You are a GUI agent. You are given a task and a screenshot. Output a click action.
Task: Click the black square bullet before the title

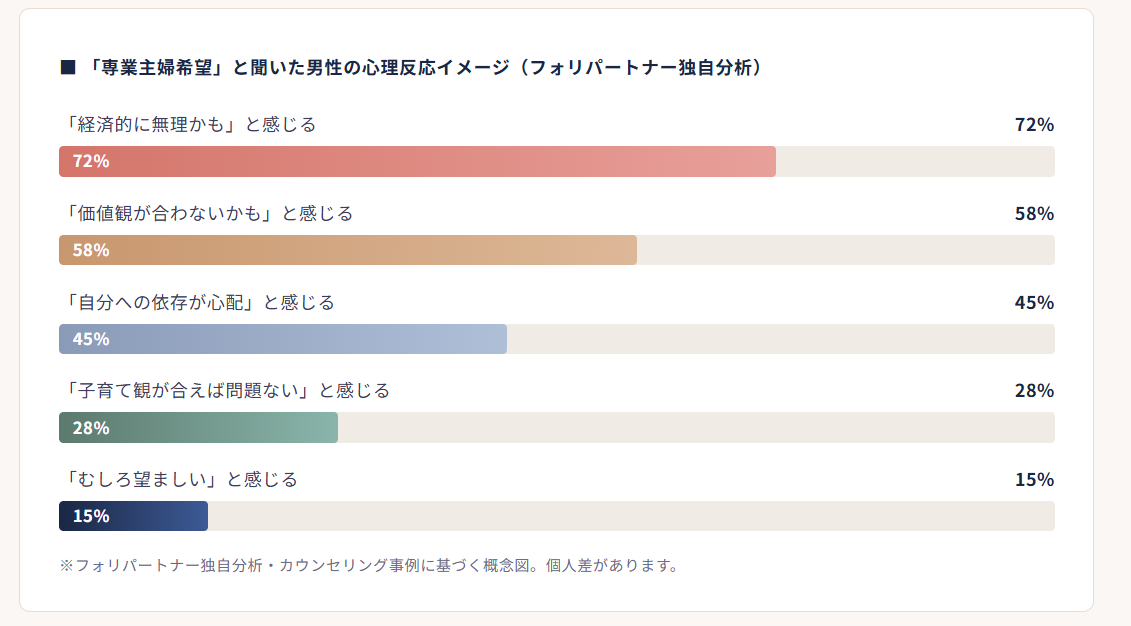pyautogui.click(x=68, y=68)
